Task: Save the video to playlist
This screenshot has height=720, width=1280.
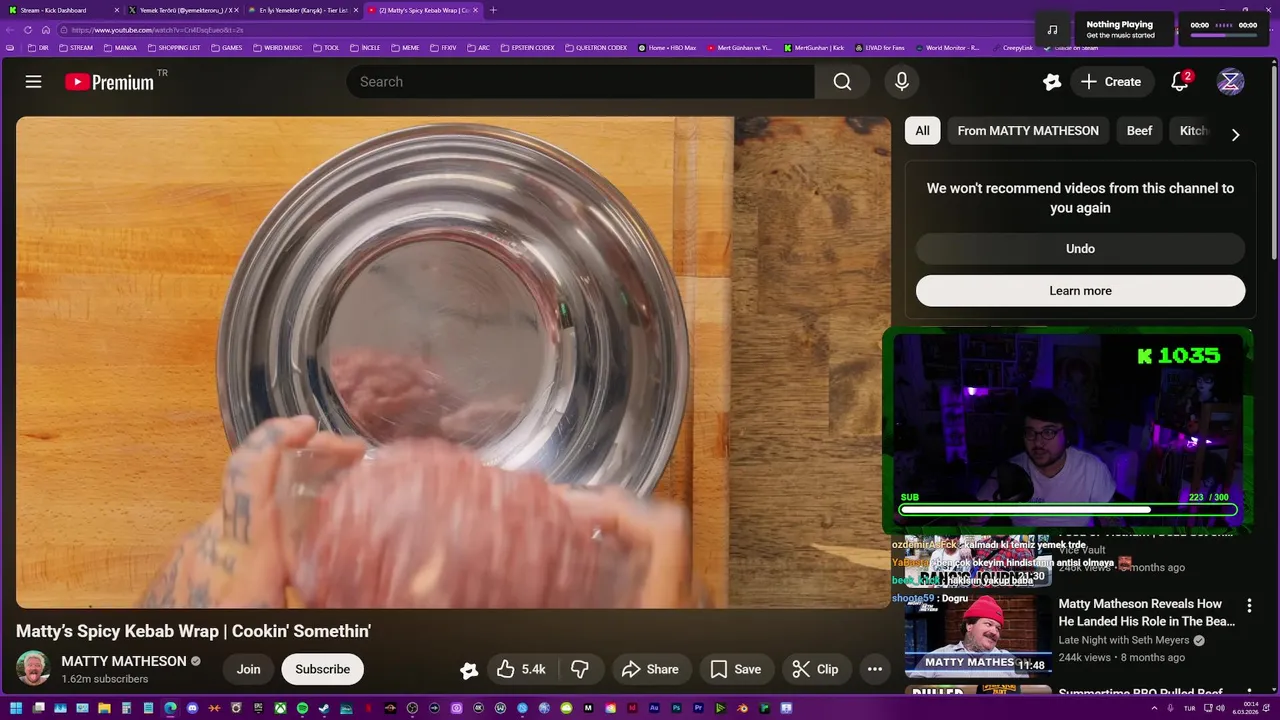Action: 736,669
